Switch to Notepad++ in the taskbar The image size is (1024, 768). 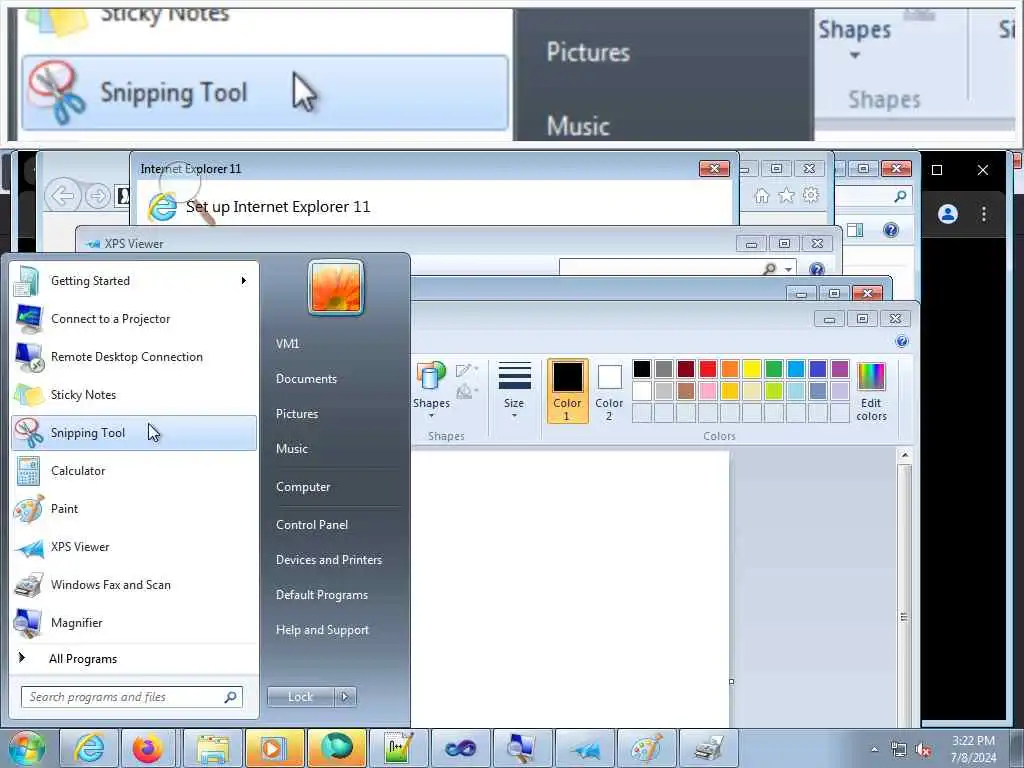click(398, 748)
